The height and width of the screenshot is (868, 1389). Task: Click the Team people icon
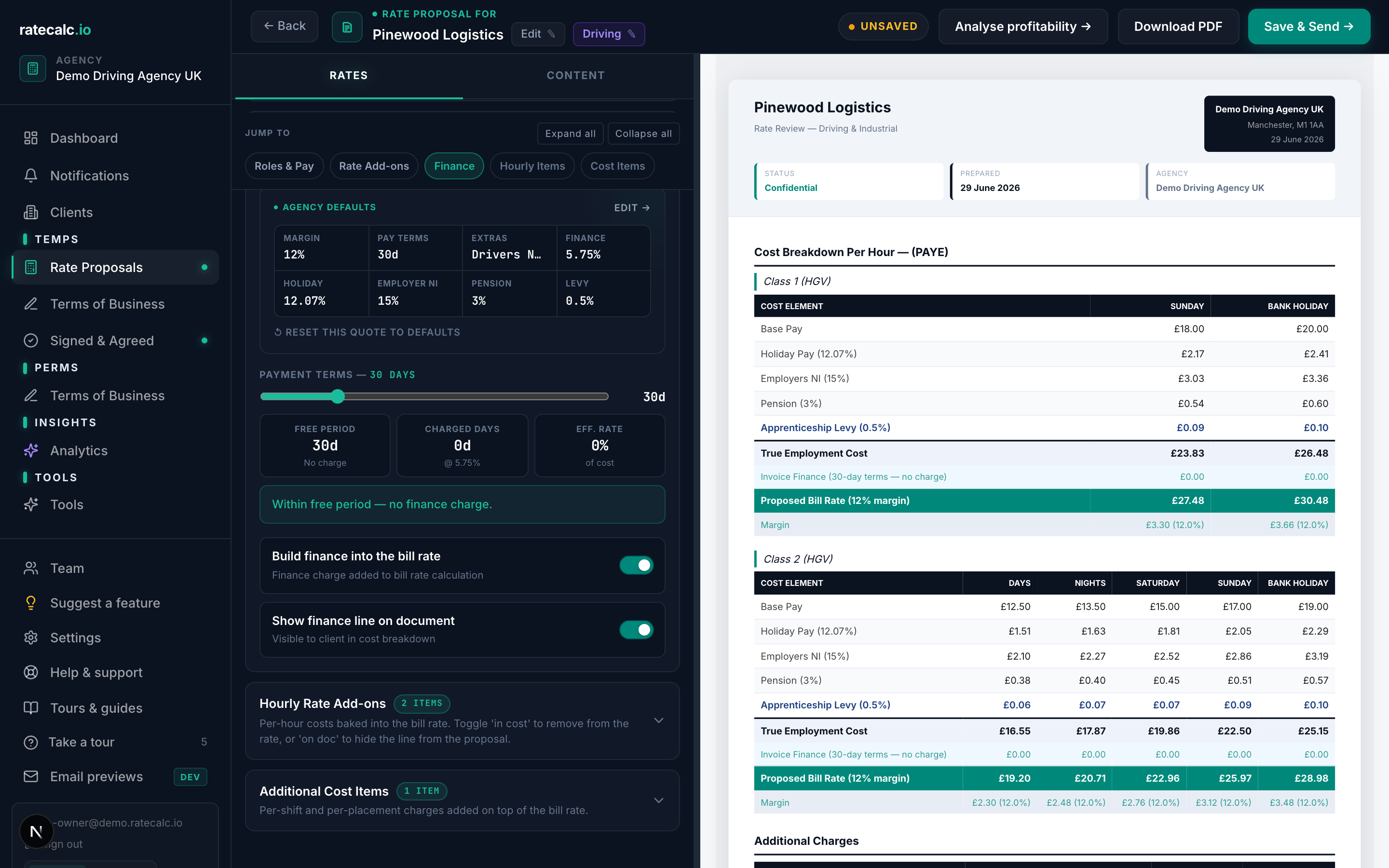point(31,569)
